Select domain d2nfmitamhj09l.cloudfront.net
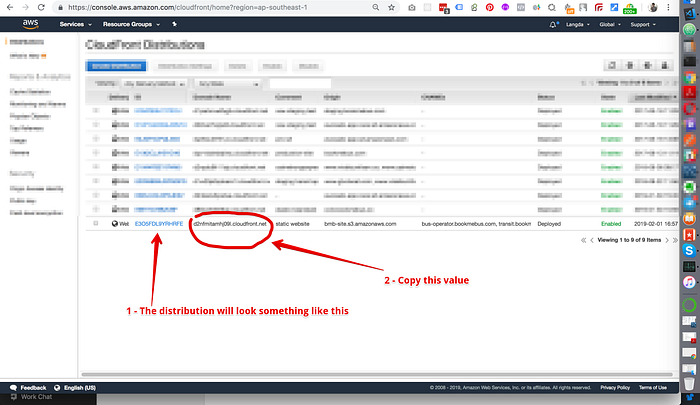The height and width of the screenshot is (405, 700). [230, 224]
